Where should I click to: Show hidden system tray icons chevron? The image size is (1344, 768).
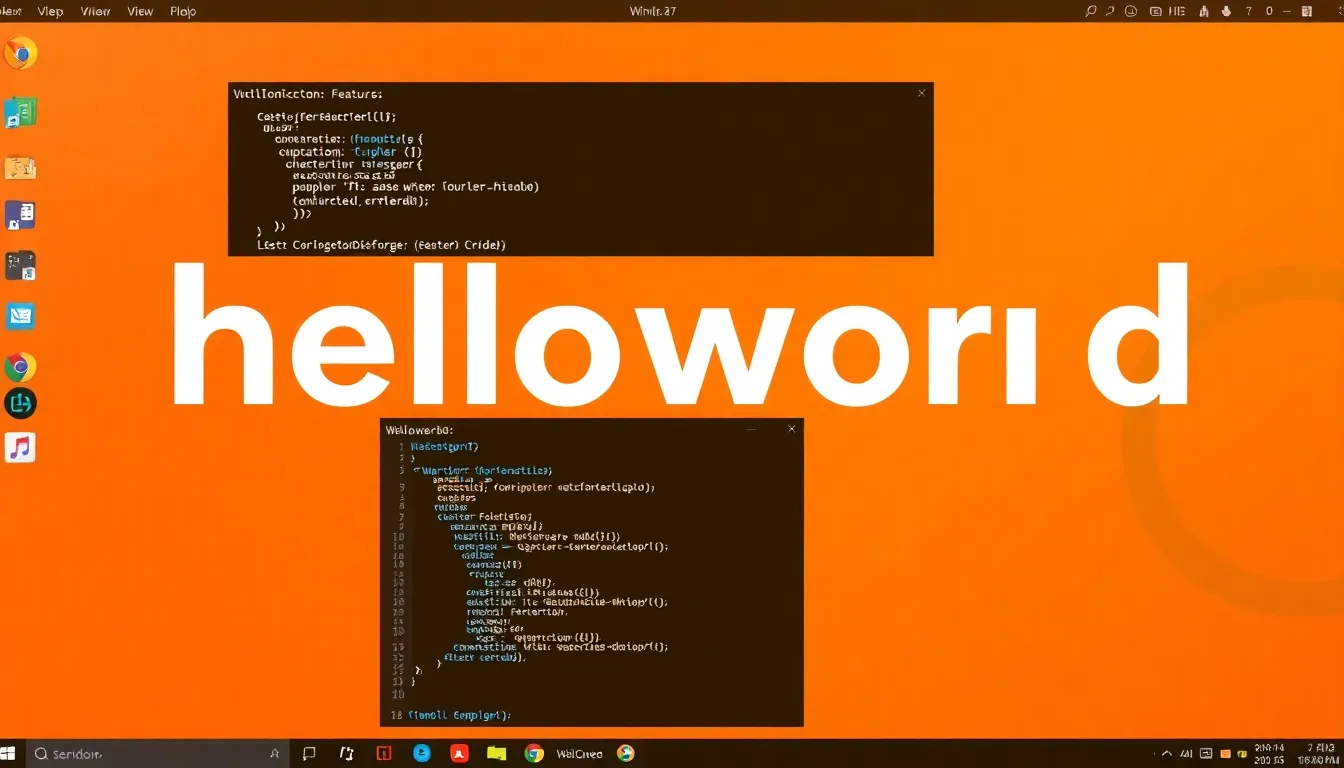tap(1166, 754)
